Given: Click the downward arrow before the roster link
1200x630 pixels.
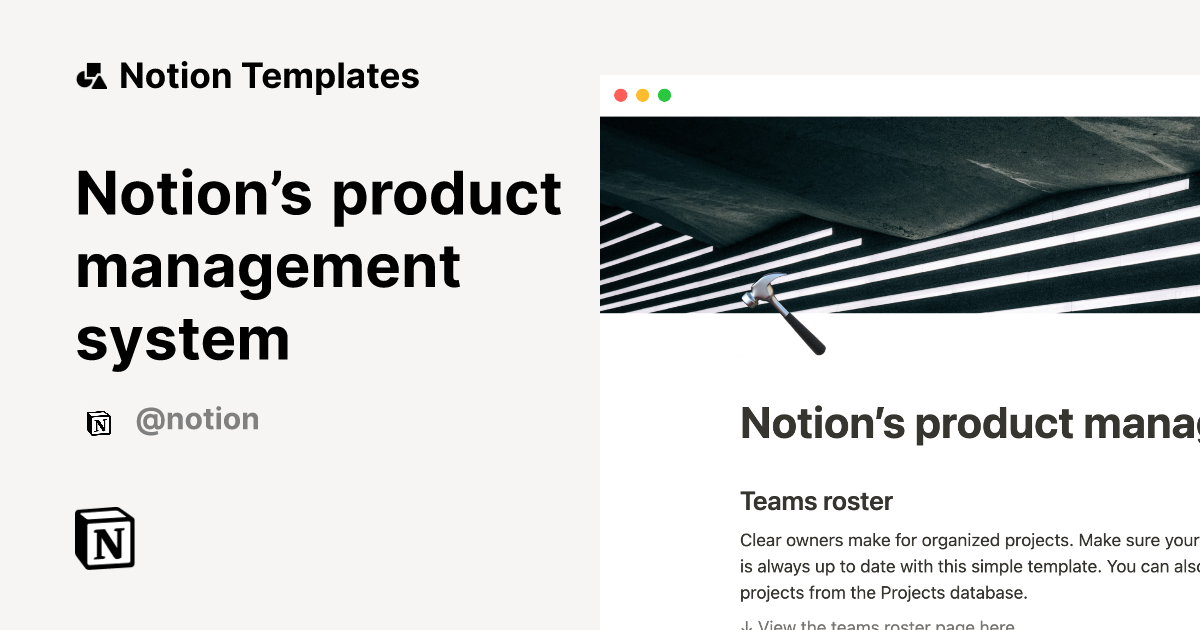Looking at the screenshot, I should (x=745, y=624).
